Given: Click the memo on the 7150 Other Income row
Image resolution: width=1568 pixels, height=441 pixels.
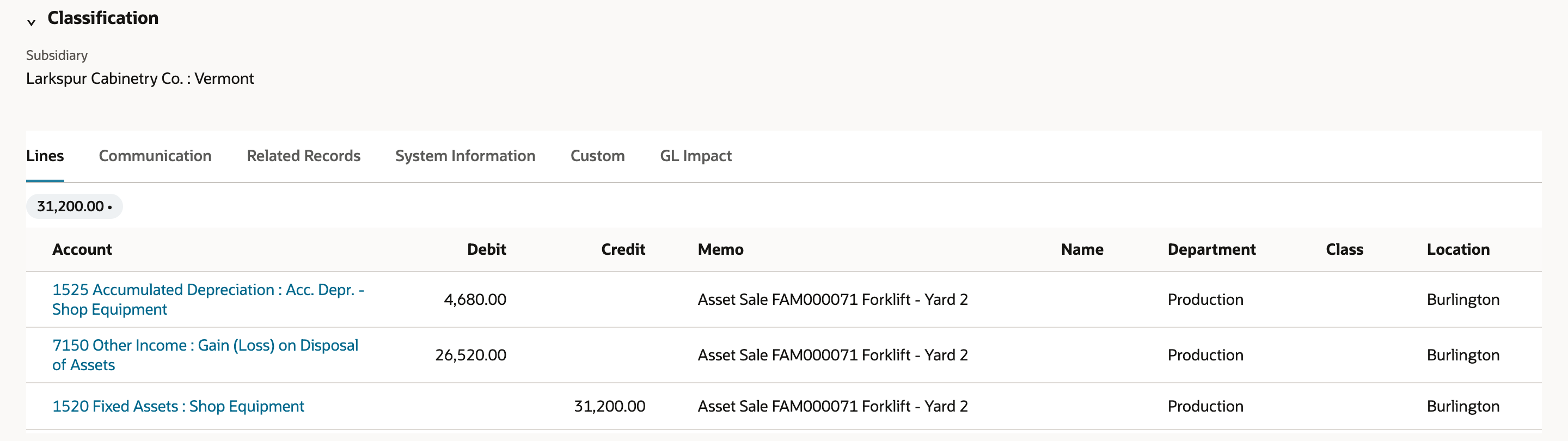Looking at the screenshot, I should [832, 355].
